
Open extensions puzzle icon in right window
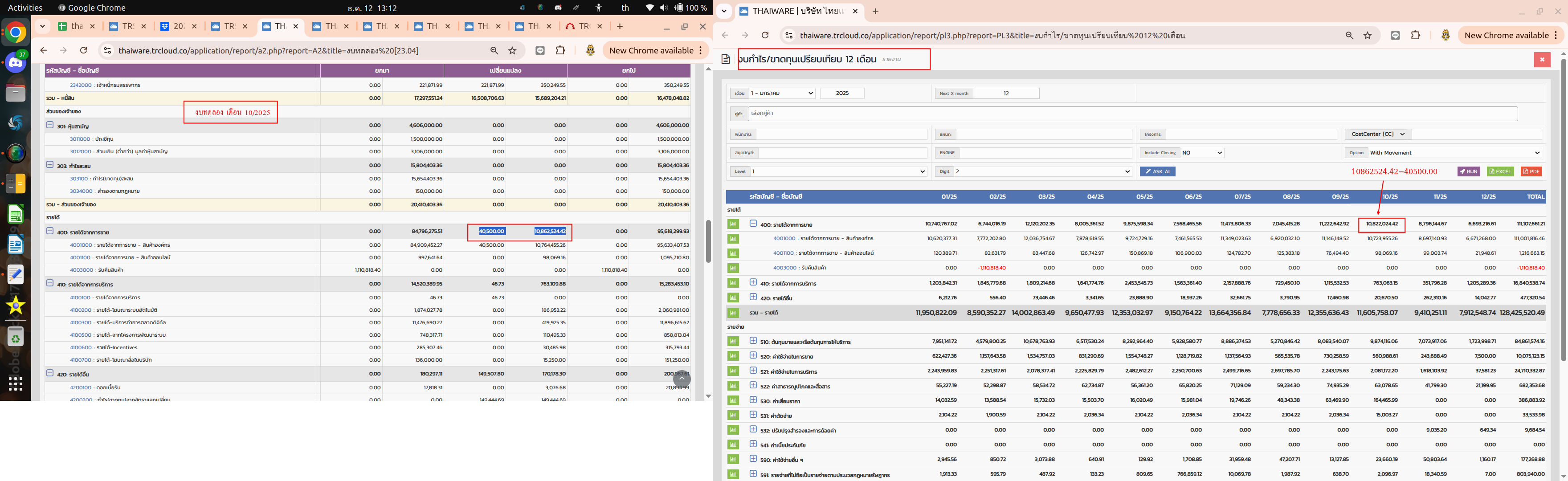pyautogui.click(x=1415, y=35)
